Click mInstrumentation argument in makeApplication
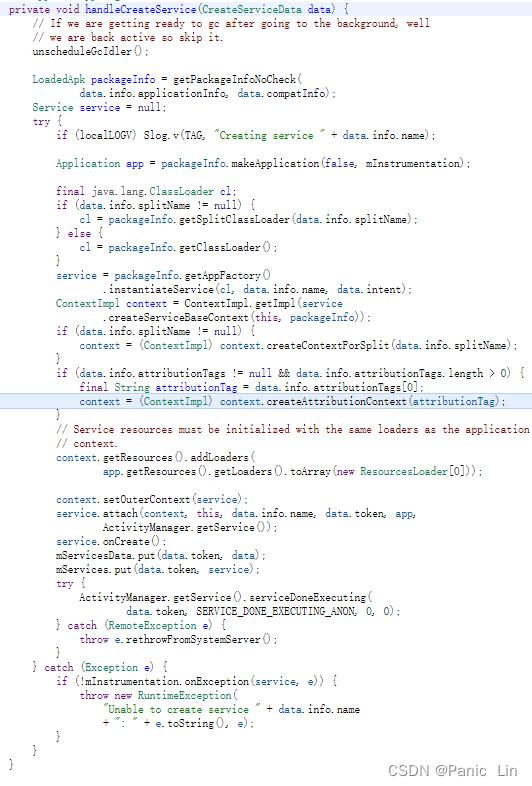 pyautogui.click(x=413, y=163)
